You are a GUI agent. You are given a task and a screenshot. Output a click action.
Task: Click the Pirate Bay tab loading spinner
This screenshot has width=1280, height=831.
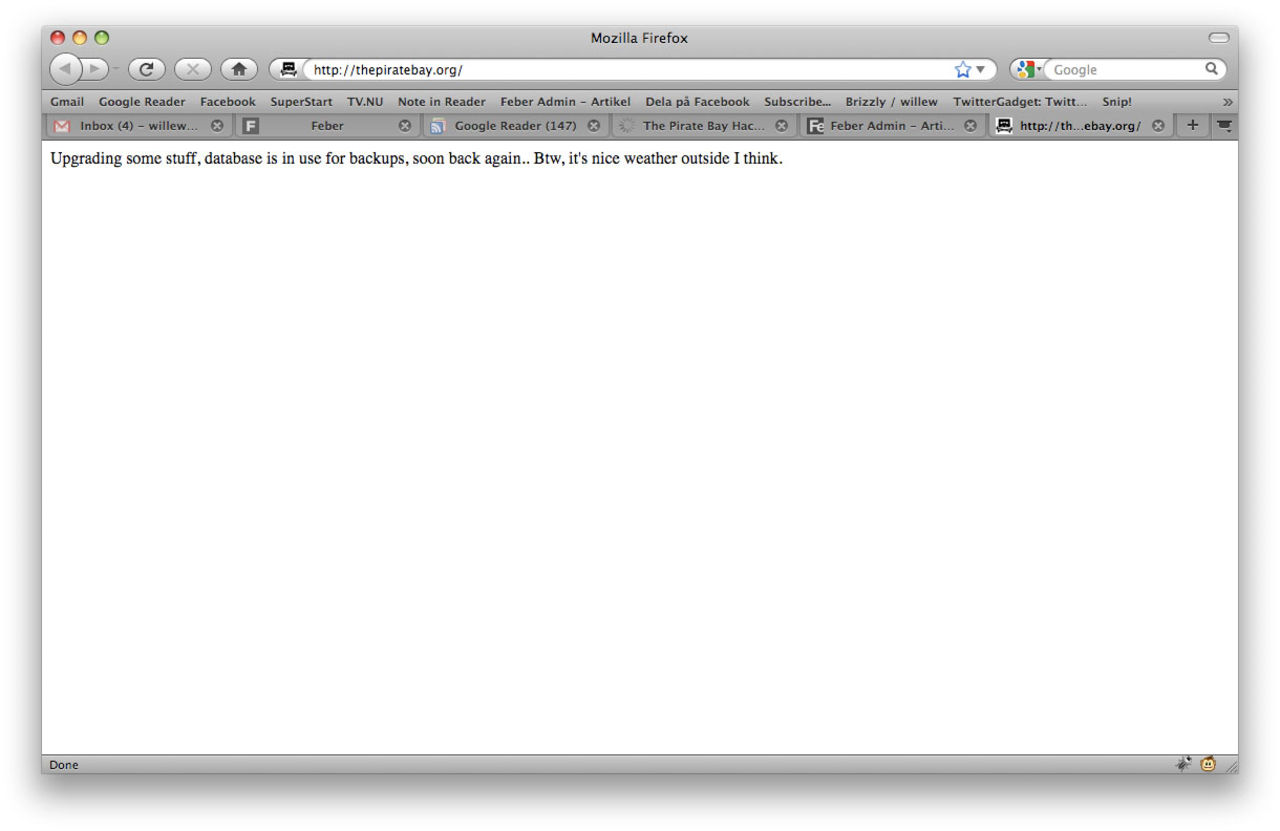click(625, 125)
